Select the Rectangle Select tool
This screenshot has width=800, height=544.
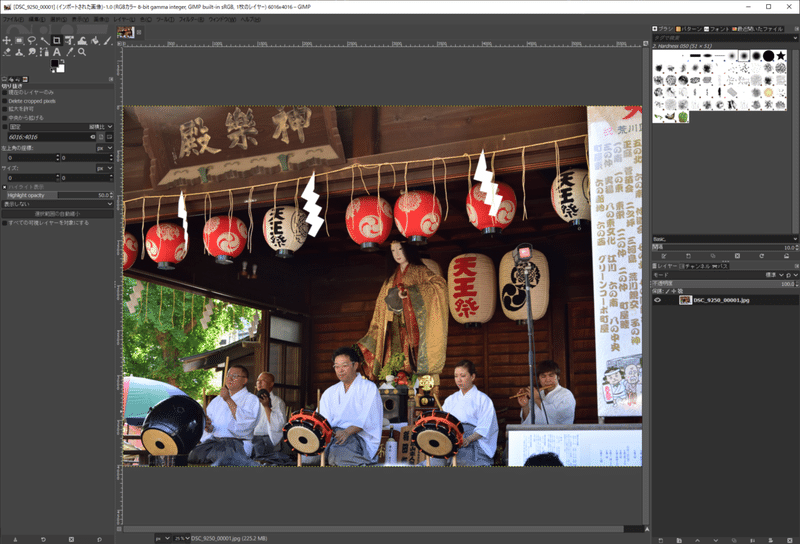19,41
